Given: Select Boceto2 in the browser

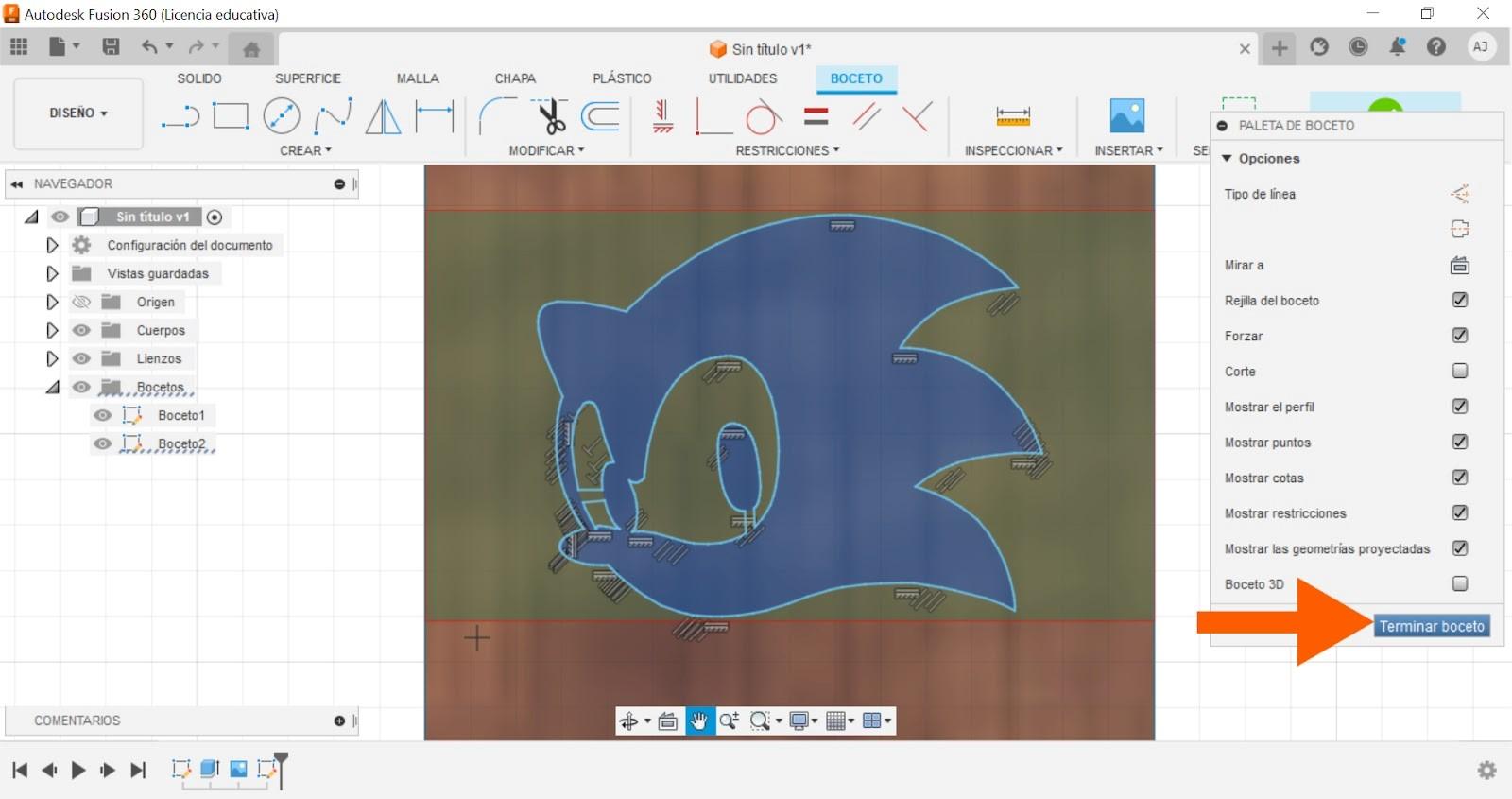Looking at the screenshot, I should pyautogui.click(x=181, y=443).
